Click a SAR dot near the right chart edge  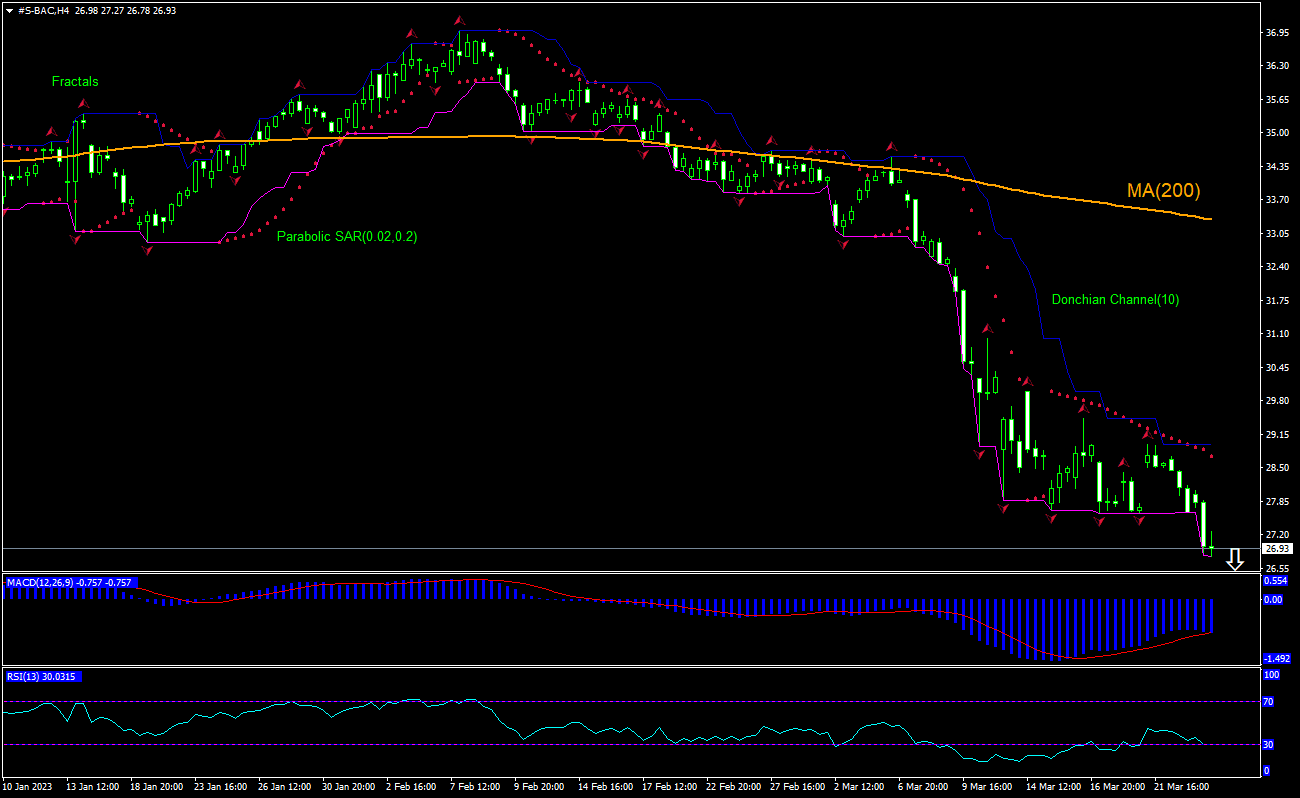pos(1212,455)
